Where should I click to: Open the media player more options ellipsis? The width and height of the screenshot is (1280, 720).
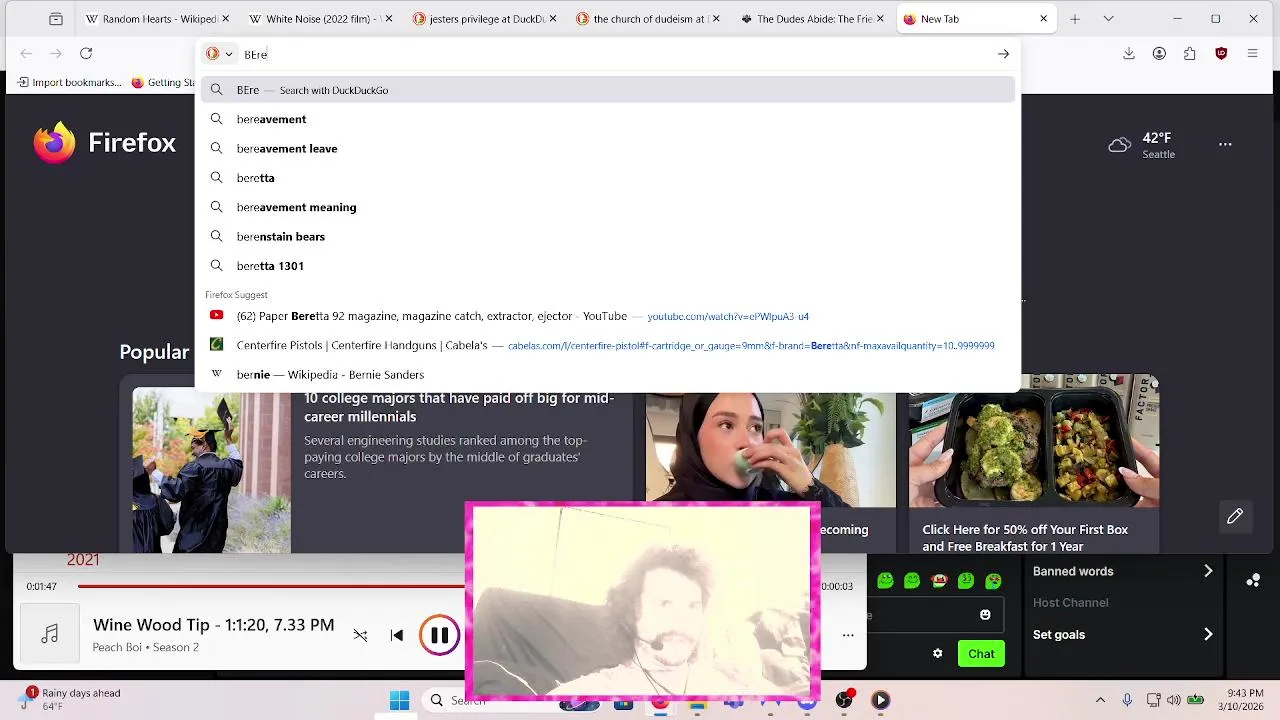pyautogui.click(x=848, y=635)
